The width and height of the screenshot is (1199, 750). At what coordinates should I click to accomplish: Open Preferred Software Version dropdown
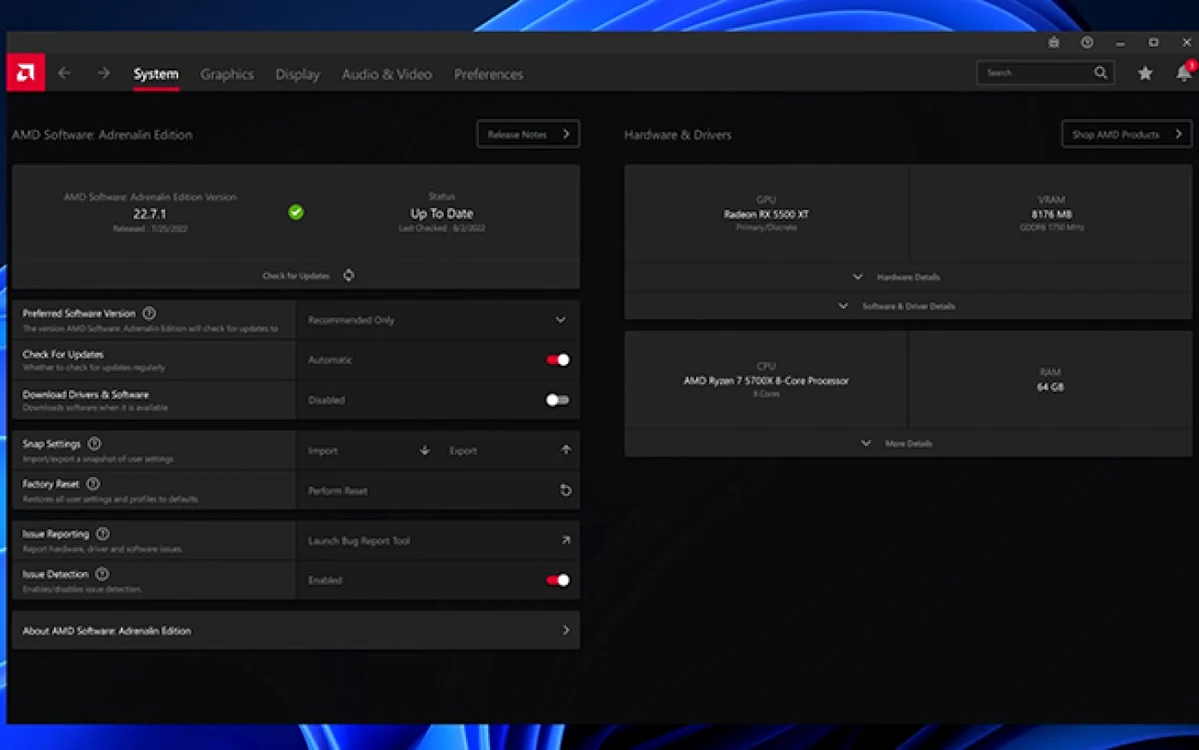click(437, 320)
